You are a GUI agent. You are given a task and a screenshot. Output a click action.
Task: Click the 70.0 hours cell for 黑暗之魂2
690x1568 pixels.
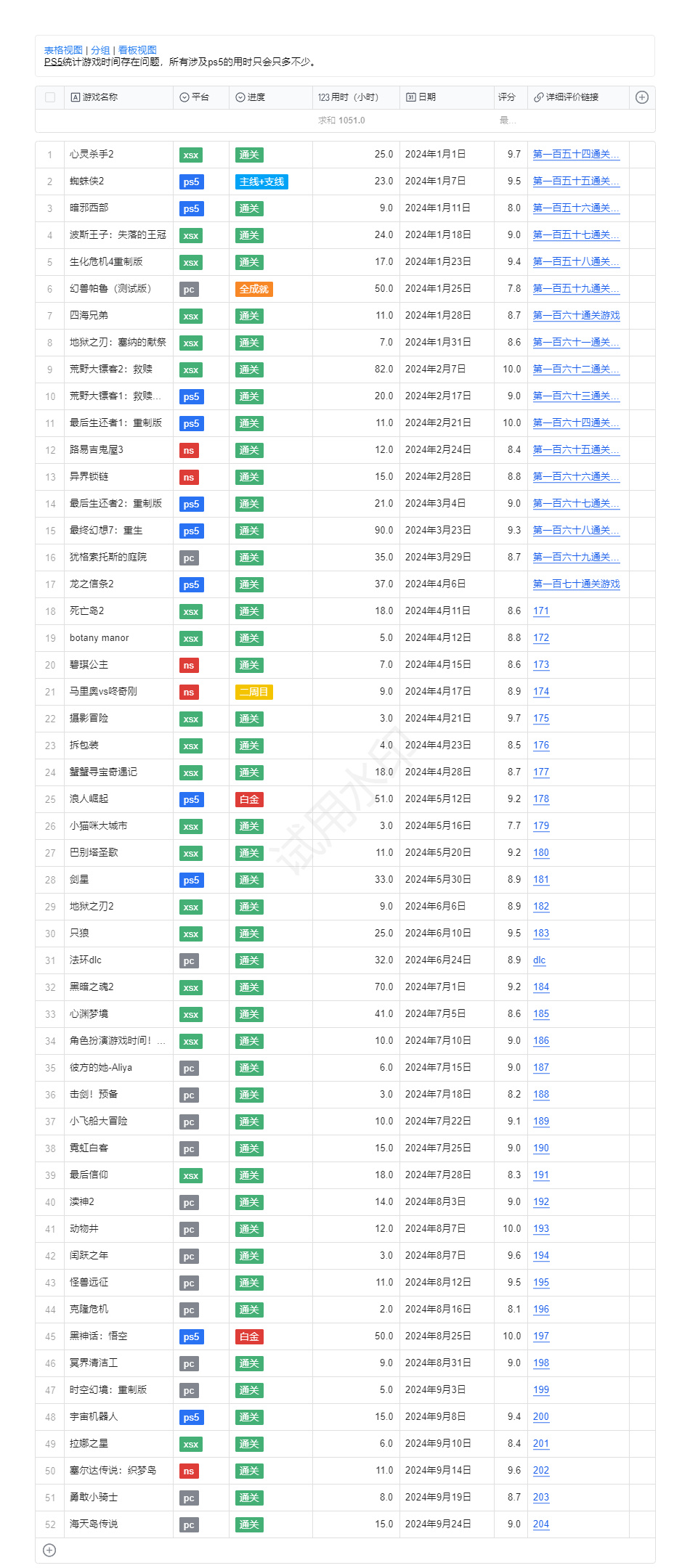pyautogui.click(x=356, y=987)
